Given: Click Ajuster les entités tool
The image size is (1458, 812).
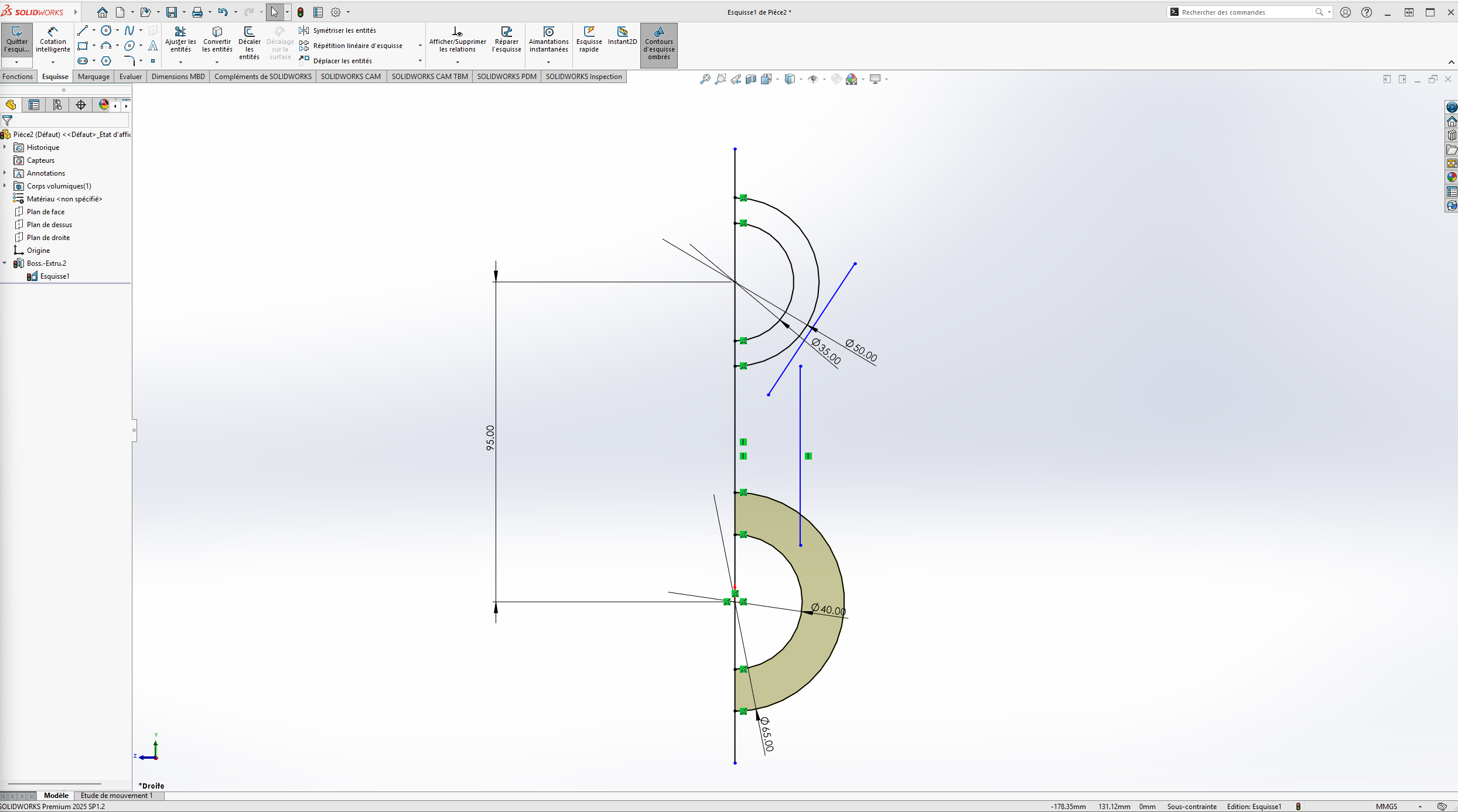Looking at the screenshot, I should coord(180,39).
